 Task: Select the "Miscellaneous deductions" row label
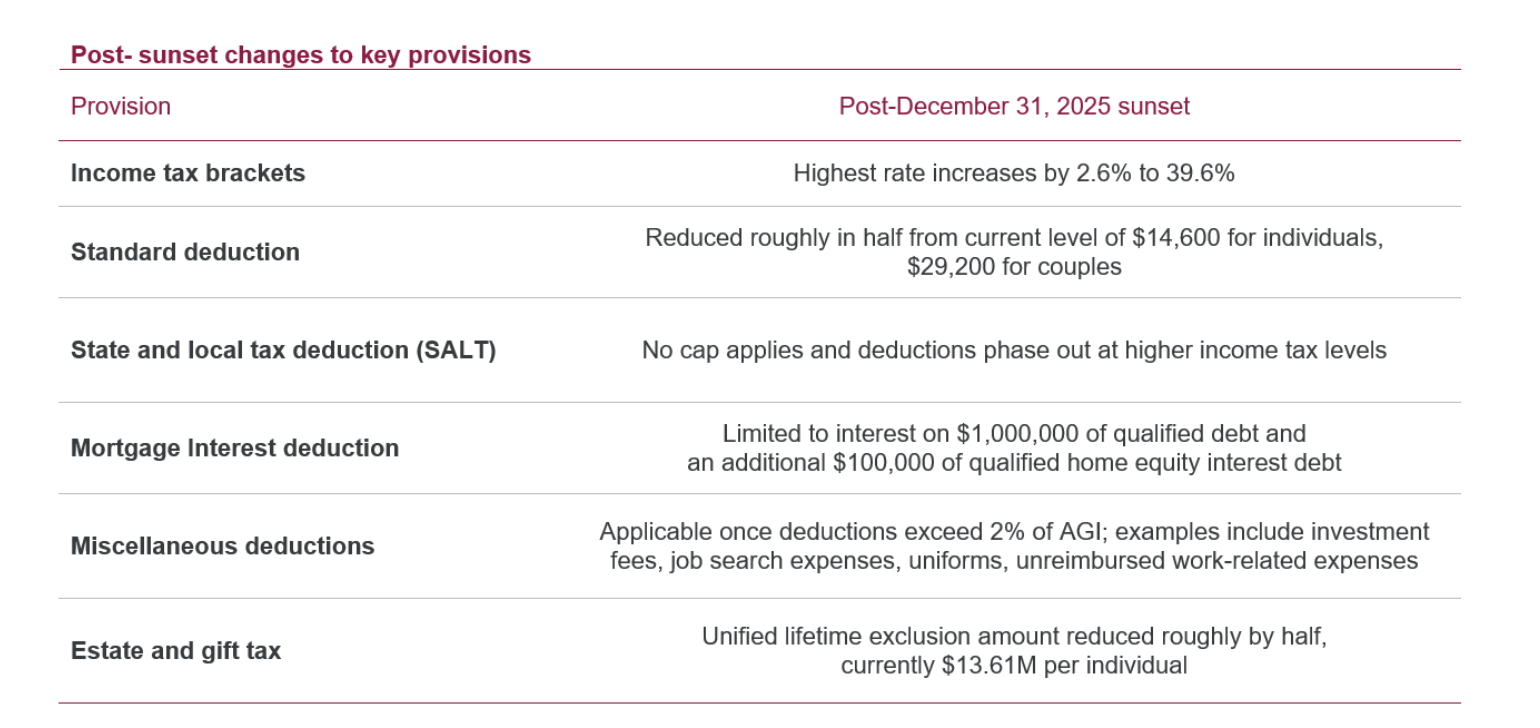tap(223, 546)
